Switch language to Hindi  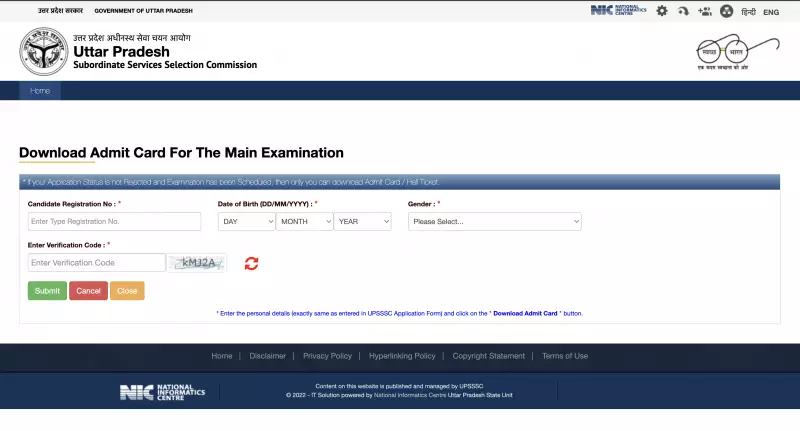point(748,12)
